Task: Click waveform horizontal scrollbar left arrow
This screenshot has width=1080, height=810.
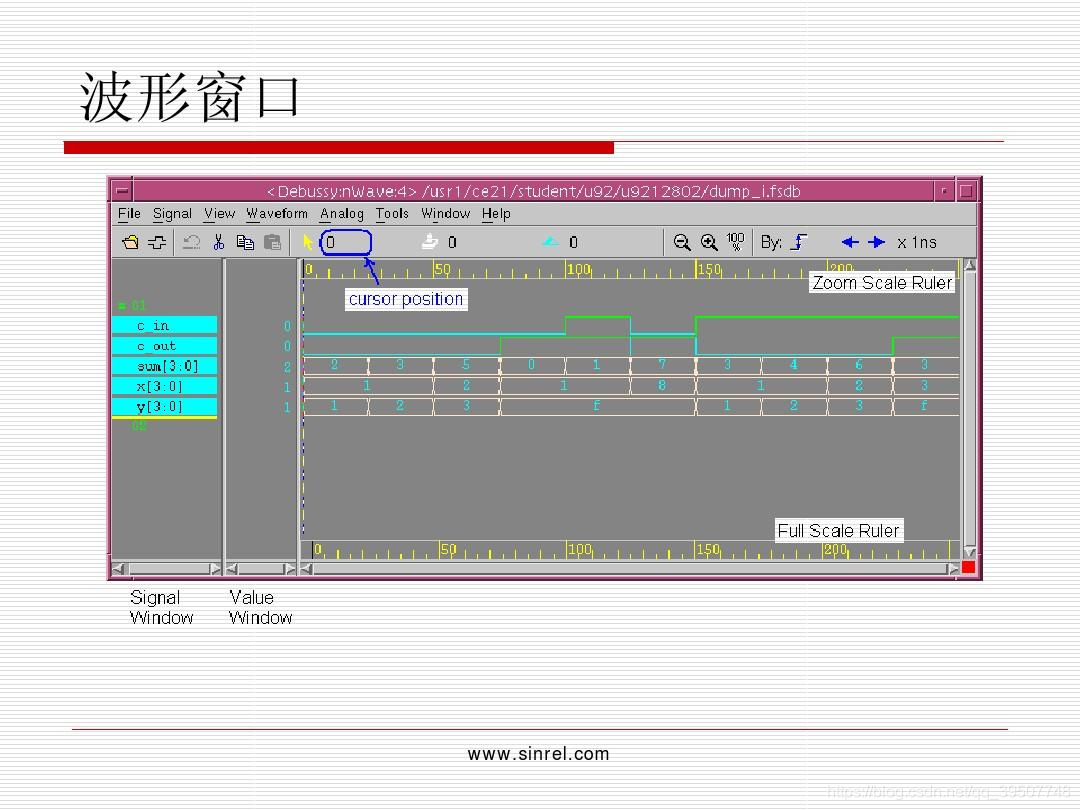Action: (x=307, y=569)
